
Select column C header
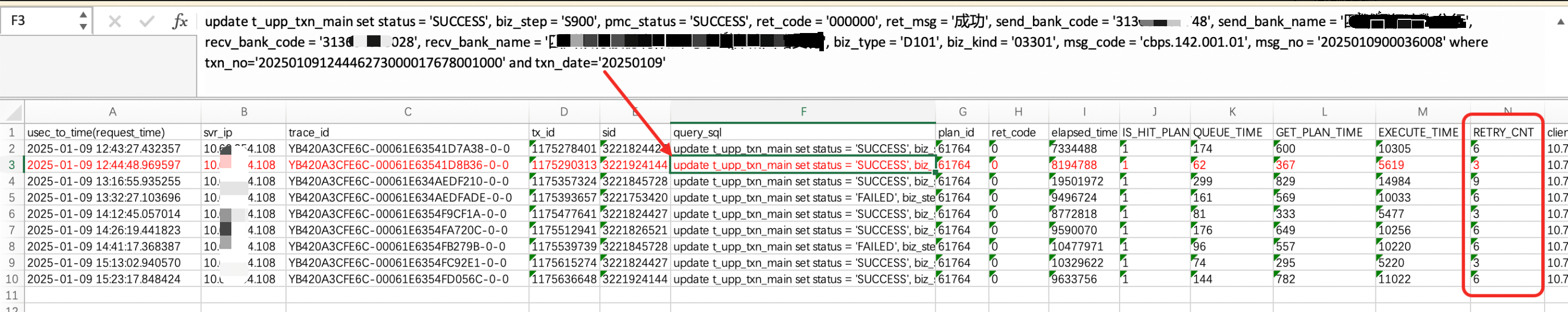[408, 112]
